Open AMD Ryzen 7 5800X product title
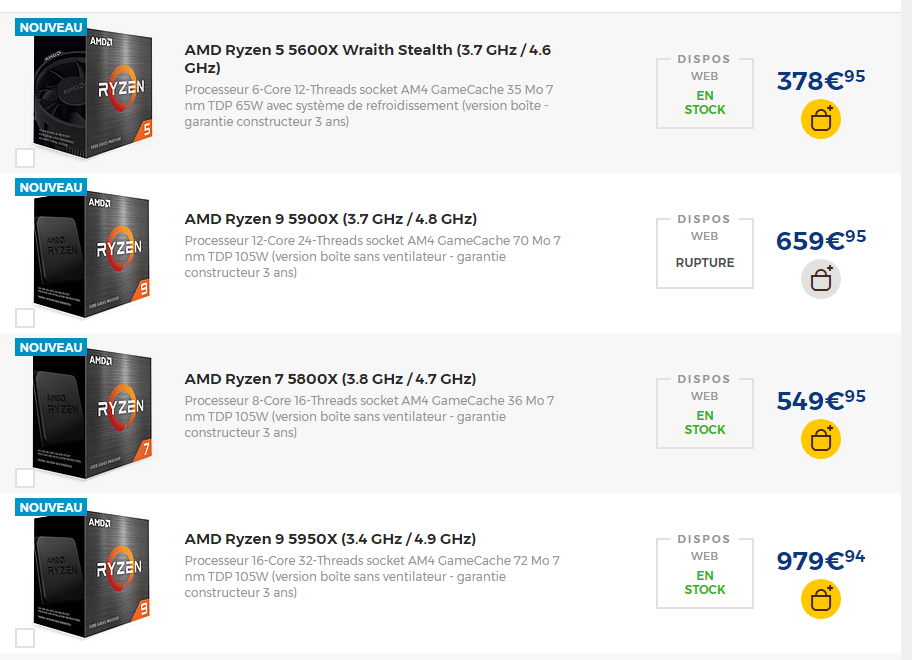912x660 pixels. [330, 379]
